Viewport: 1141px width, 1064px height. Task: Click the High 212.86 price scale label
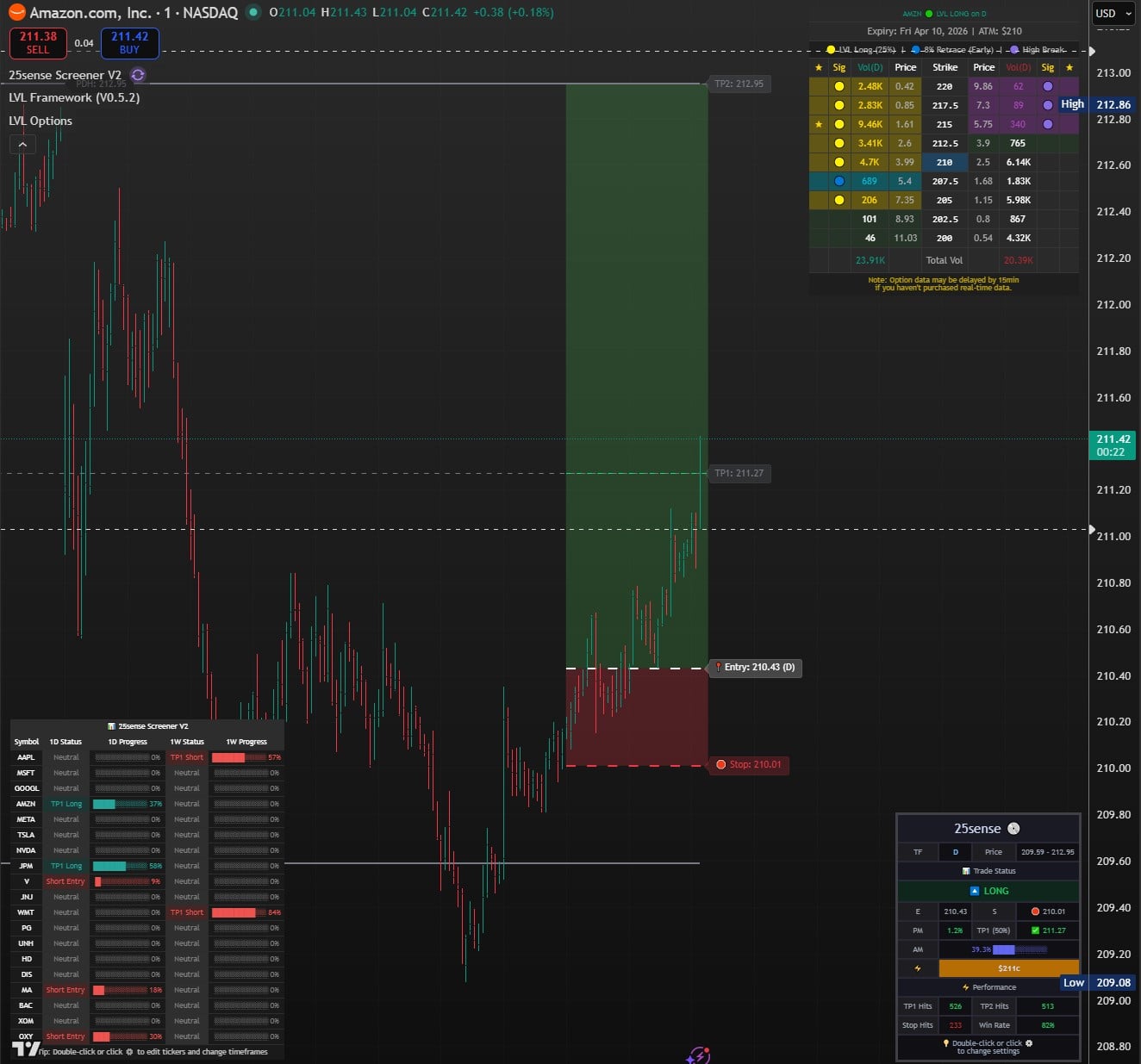coord(1096,104)
